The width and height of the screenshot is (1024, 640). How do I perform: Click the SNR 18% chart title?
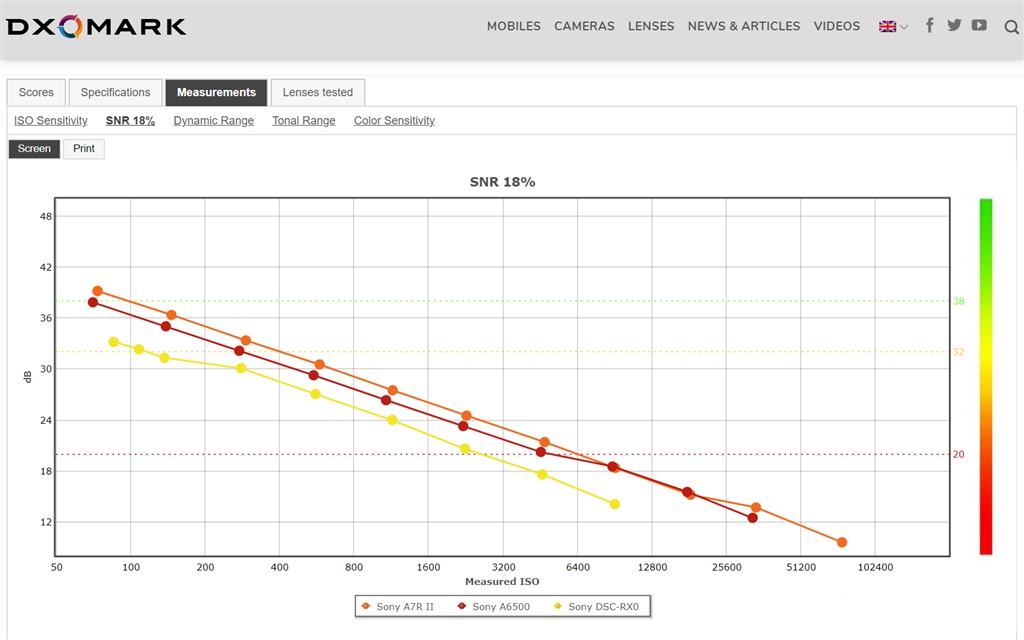[x=502, y=182]
